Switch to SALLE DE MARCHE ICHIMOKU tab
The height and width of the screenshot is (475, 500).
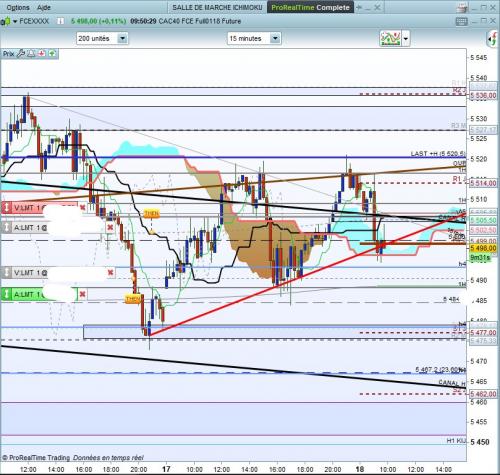pos(217,7)
